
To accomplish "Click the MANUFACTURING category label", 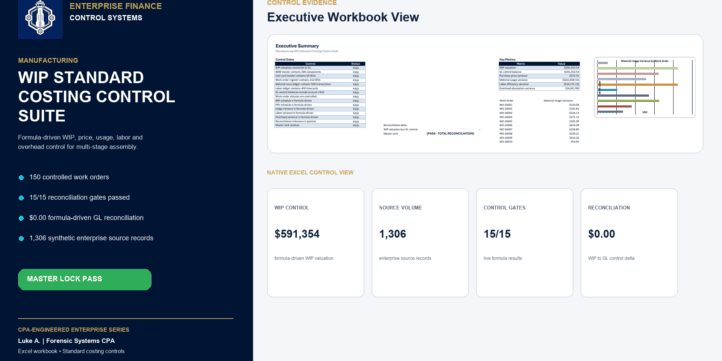I will pyautogui.click(x=48, y=60).
